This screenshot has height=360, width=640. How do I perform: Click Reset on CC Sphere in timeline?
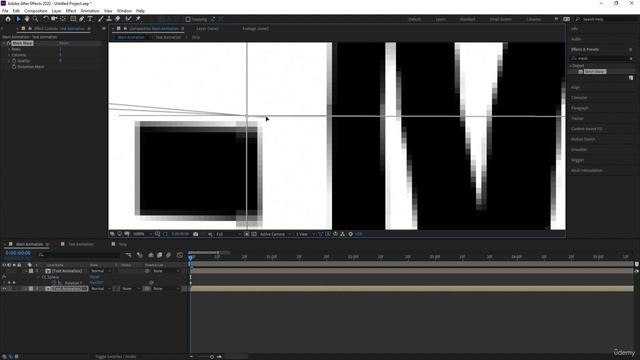point(94,277)
